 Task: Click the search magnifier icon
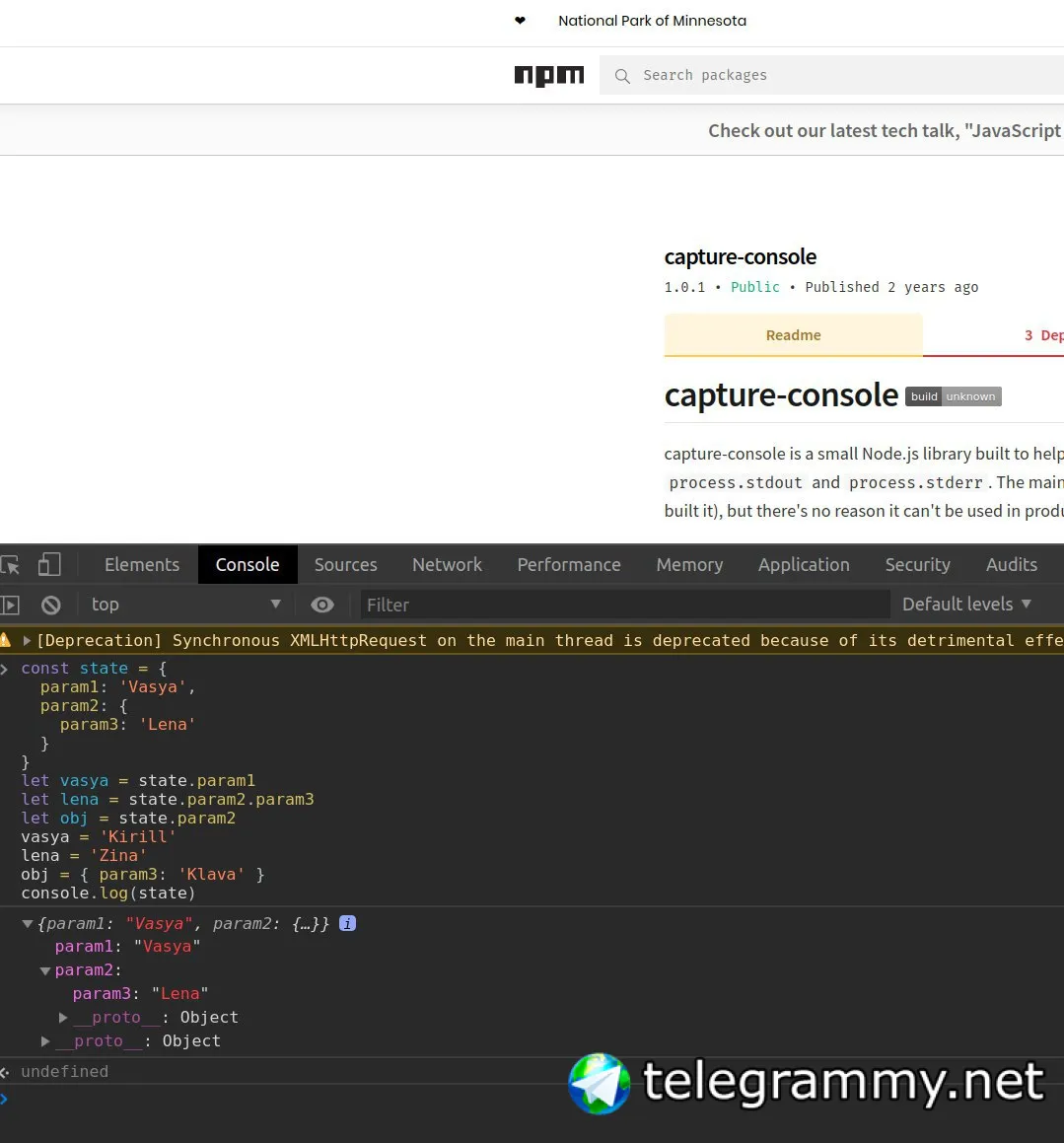(x=622, y=76)
